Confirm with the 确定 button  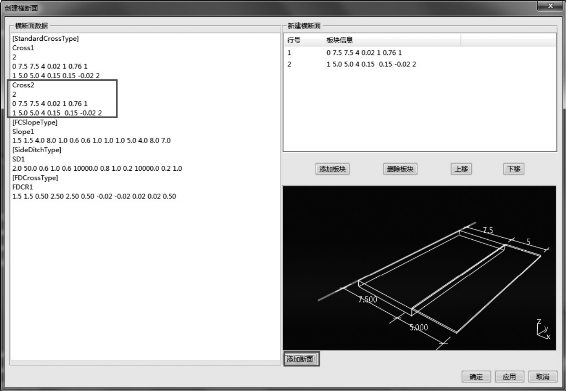[476, 377]
